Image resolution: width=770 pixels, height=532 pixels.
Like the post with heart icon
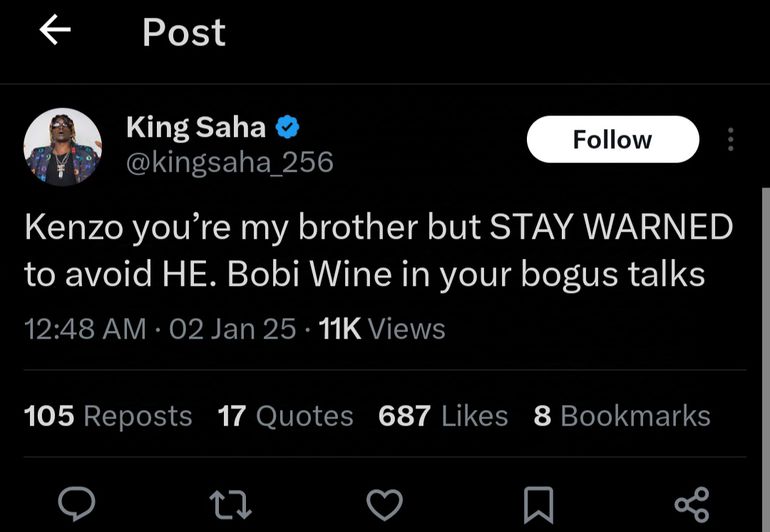384,503
